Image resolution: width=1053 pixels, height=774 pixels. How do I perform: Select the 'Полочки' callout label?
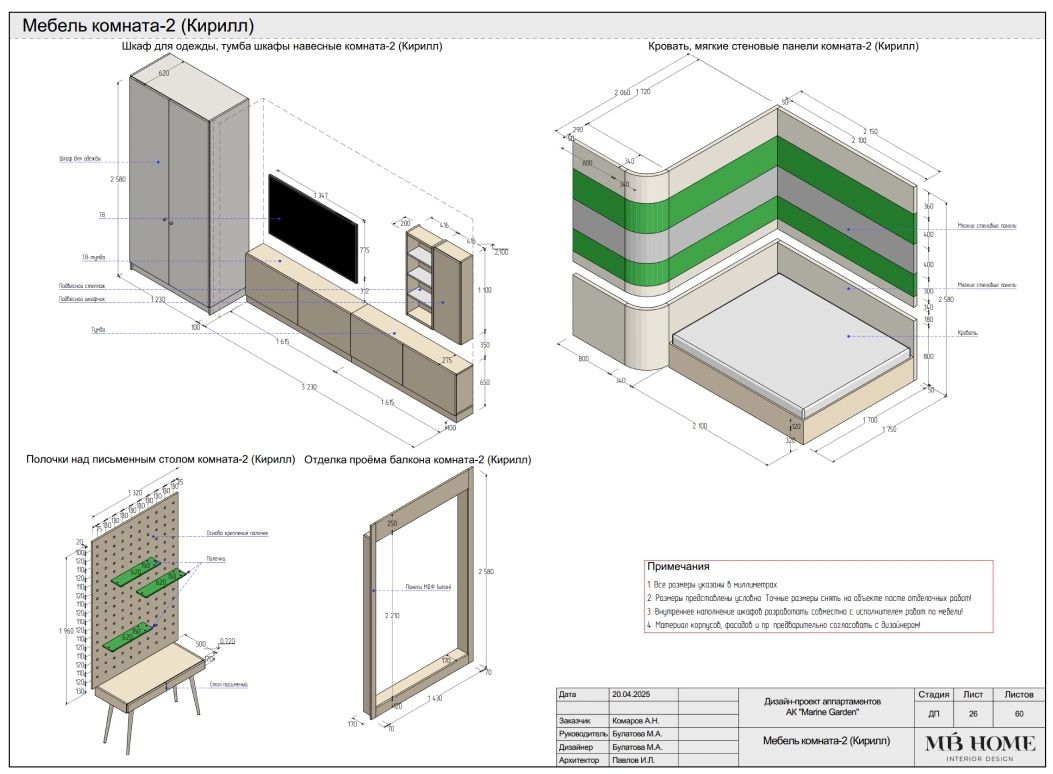click(216, 559)
